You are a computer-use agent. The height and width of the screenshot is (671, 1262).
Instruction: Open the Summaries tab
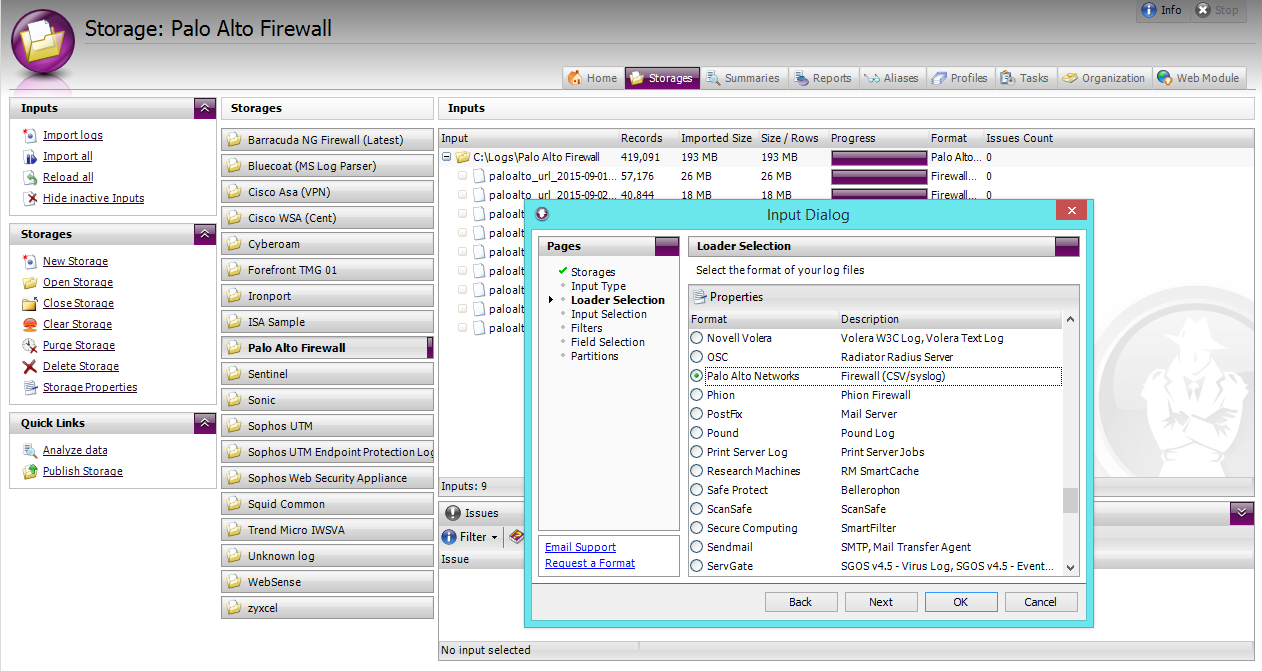click(x=742, y=78)
